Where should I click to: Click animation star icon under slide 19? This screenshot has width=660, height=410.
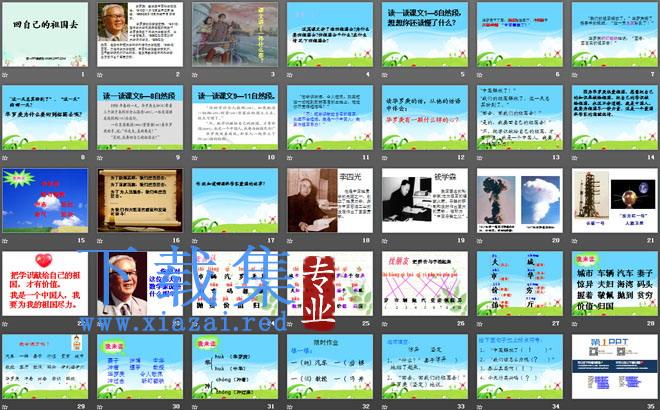click(385, 241)
